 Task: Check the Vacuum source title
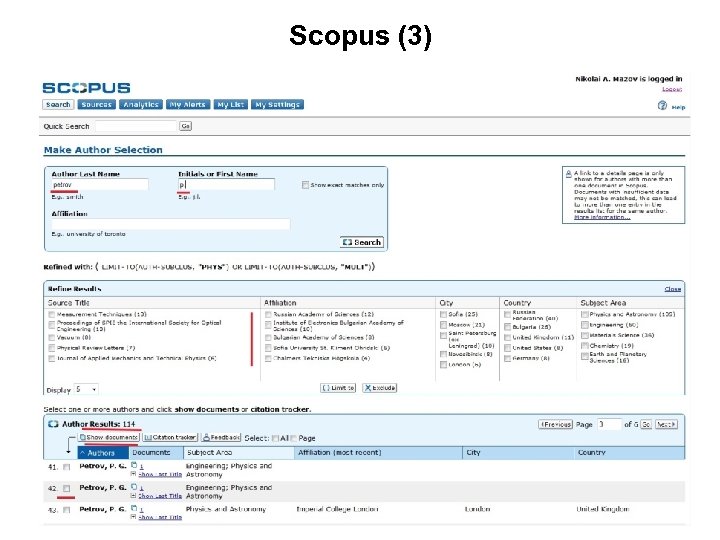[51, 338]
